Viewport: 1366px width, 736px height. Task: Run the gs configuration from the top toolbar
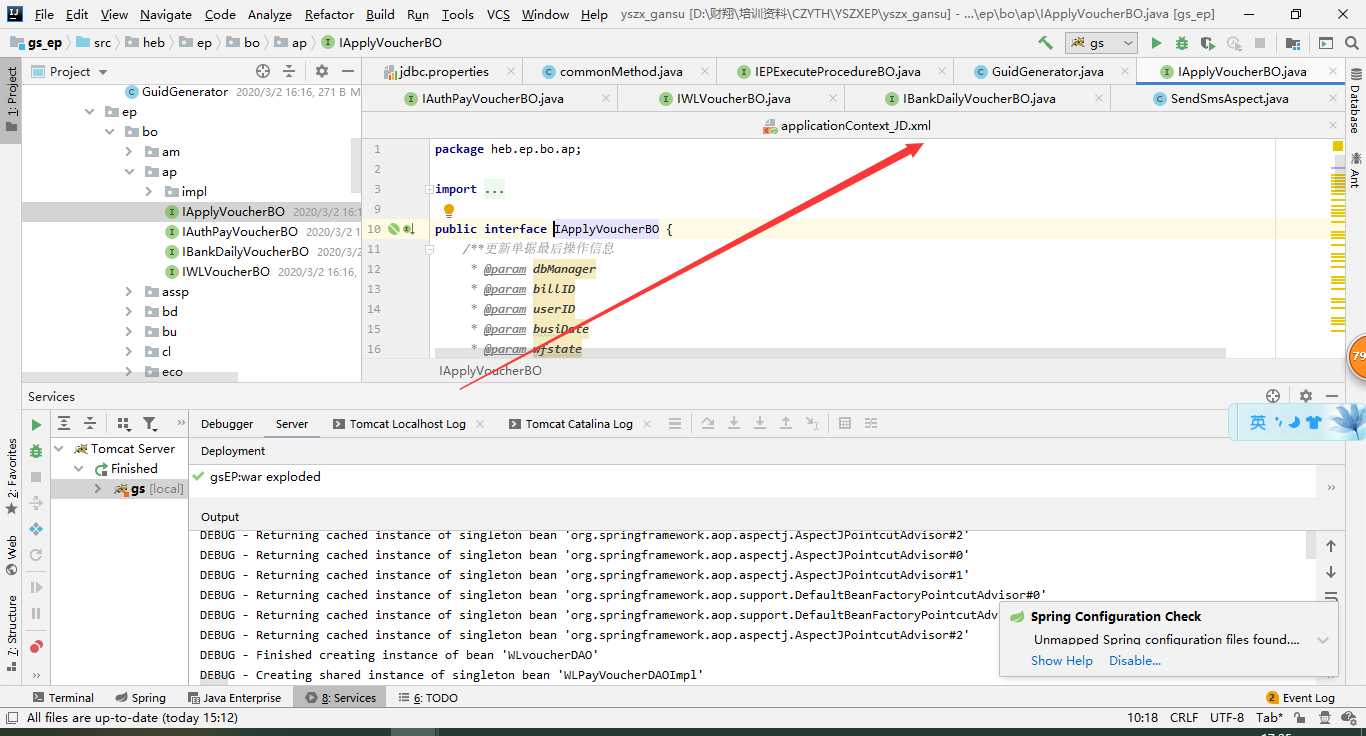click(x=1157, y=43)
